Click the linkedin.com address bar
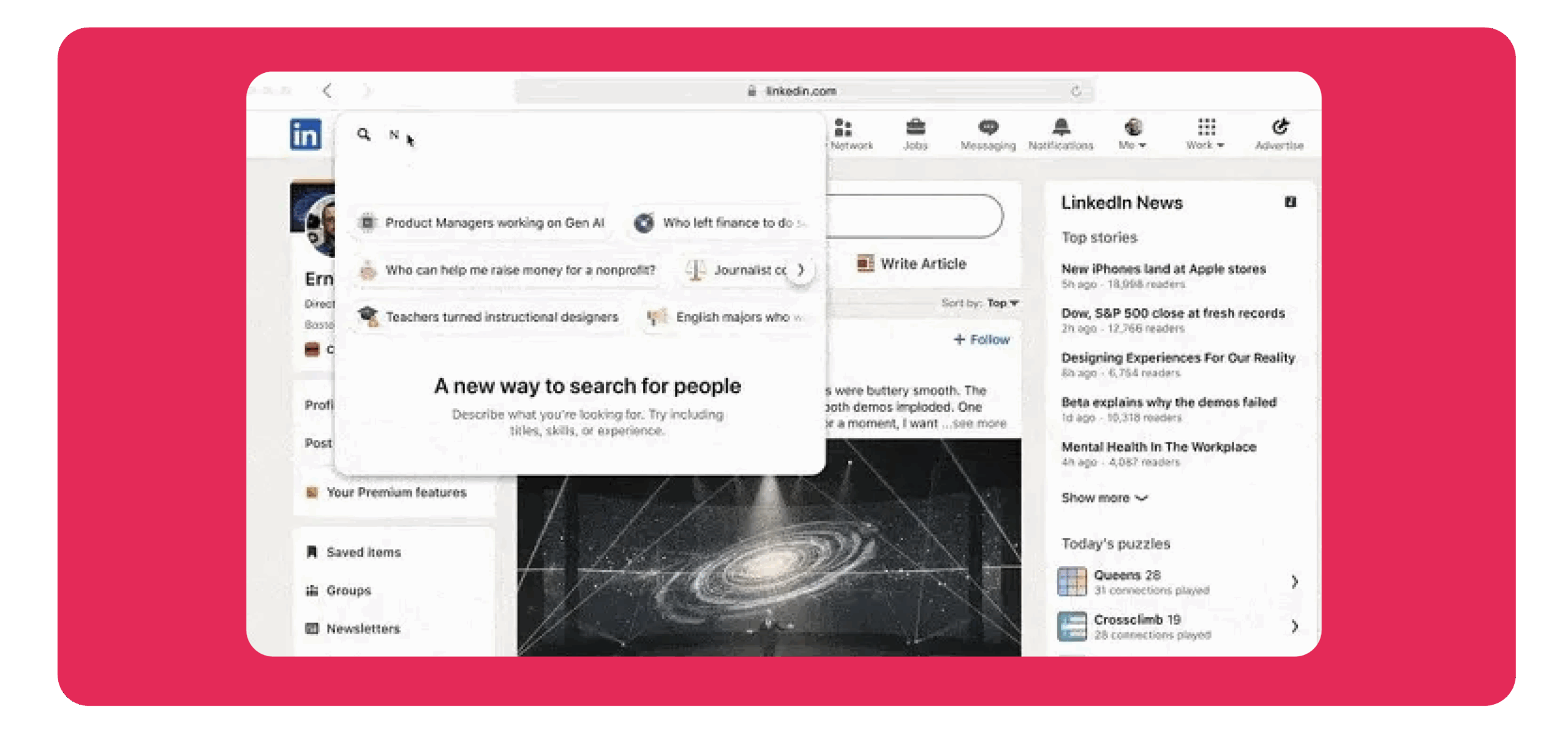This screenshot has width=1568, height=731. (x=803, y=91)
